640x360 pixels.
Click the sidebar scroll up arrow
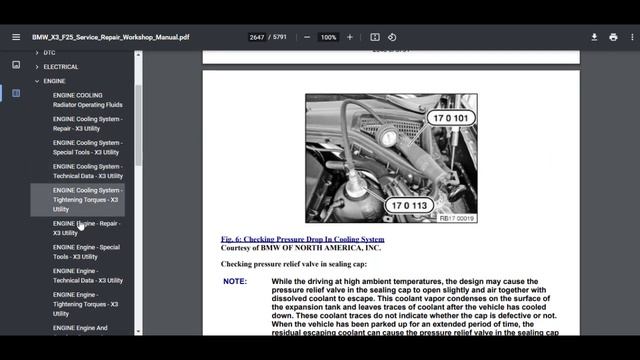138,54
